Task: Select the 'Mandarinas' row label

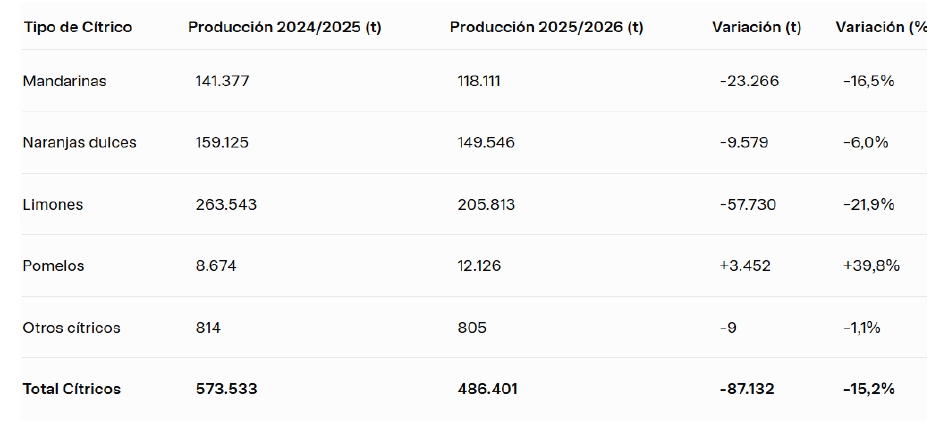Action: point(64,81)
